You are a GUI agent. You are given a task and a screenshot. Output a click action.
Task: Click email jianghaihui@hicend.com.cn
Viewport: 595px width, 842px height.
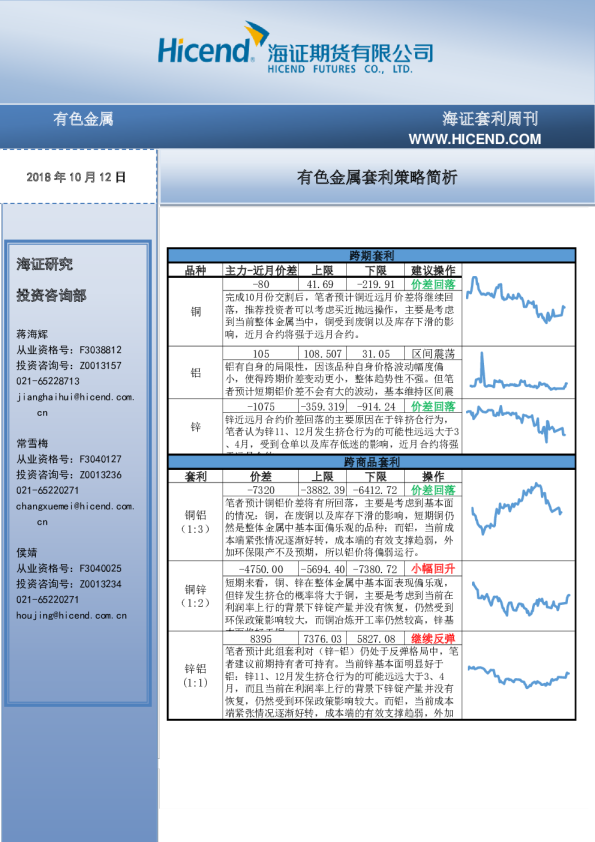[75, 405]
